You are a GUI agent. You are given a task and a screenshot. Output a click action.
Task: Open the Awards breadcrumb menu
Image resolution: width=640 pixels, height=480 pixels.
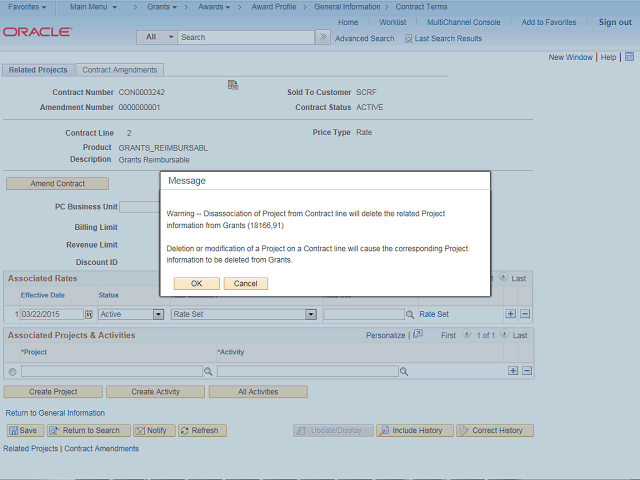[214, 7]
